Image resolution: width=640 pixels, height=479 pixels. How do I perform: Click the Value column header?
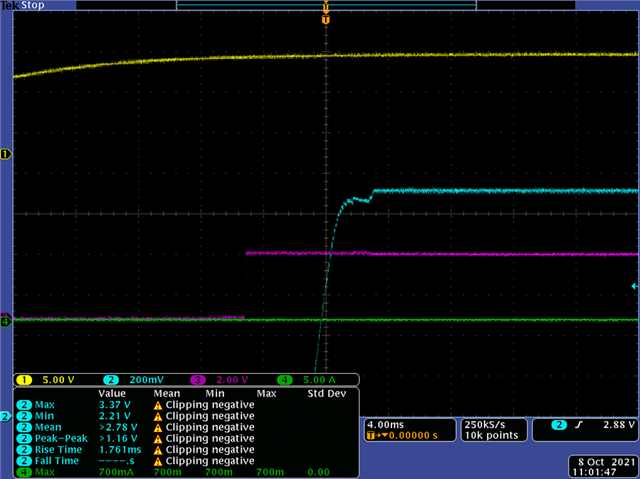[x=112, y=394]
